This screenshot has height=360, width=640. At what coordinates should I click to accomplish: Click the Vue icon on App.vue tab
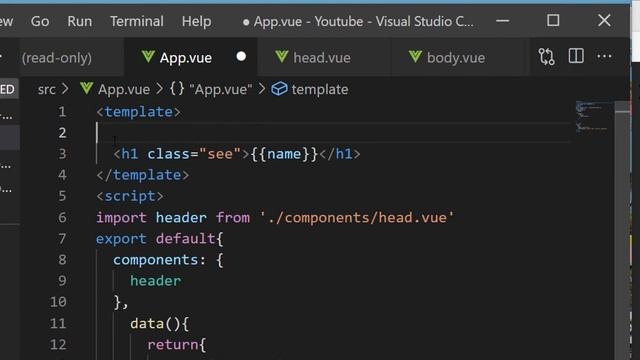[148, 56]
